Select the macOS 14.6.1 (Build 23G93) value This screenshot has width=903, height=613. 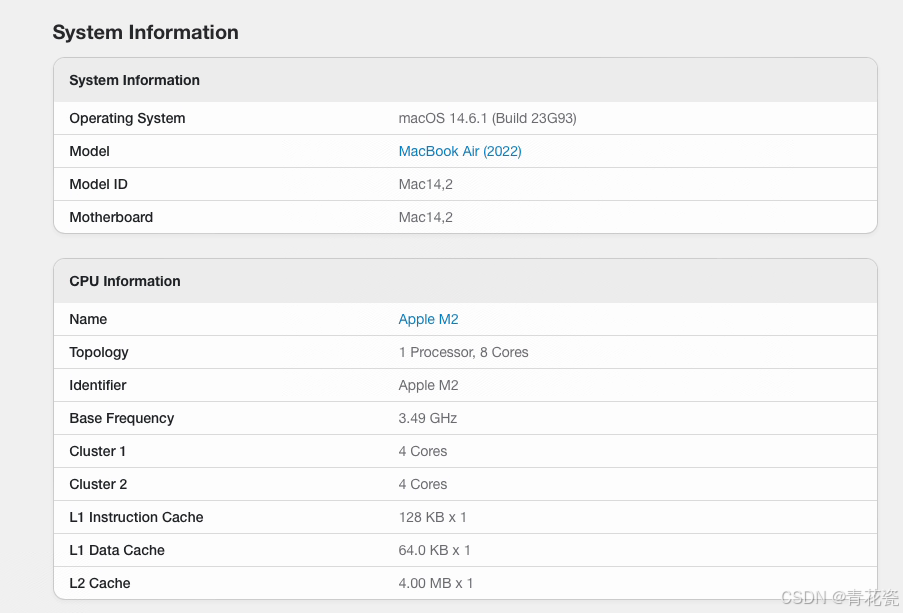coord(487,119)
